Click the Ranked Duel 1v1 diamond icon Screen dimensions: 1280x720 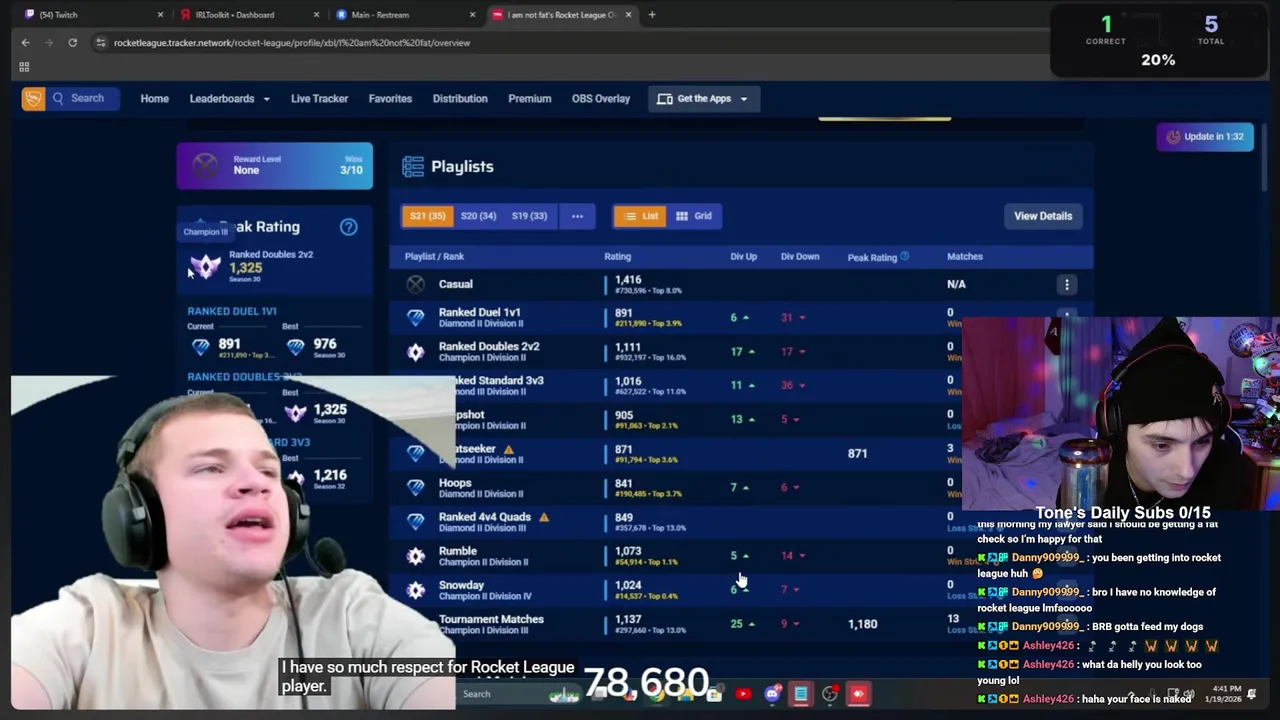[x=415, y=318]
